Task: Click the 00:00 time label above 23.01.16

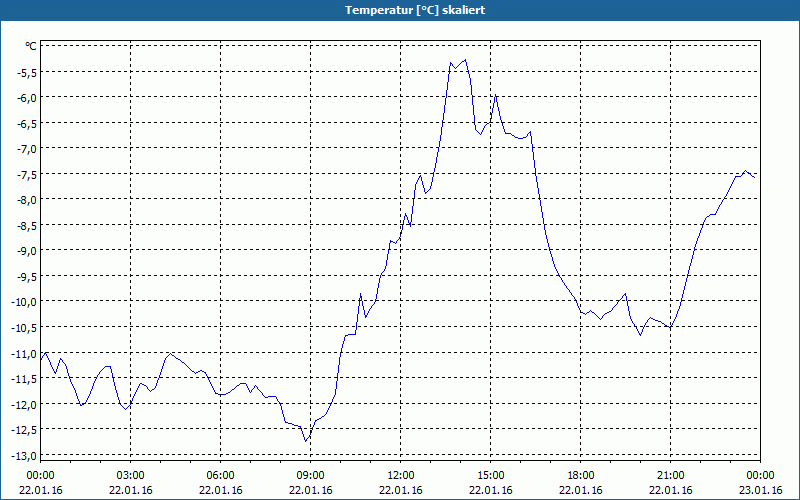Action: 760,476
